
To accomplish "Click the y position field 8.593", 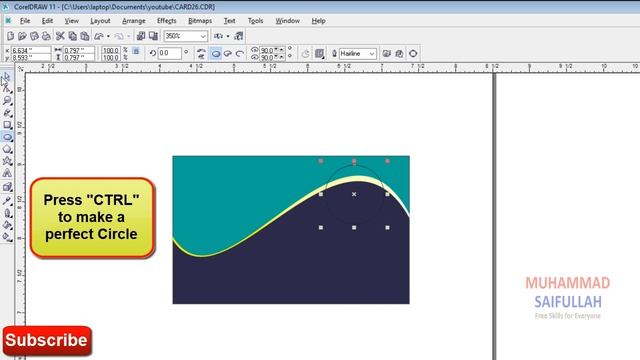I will (31, 58).
